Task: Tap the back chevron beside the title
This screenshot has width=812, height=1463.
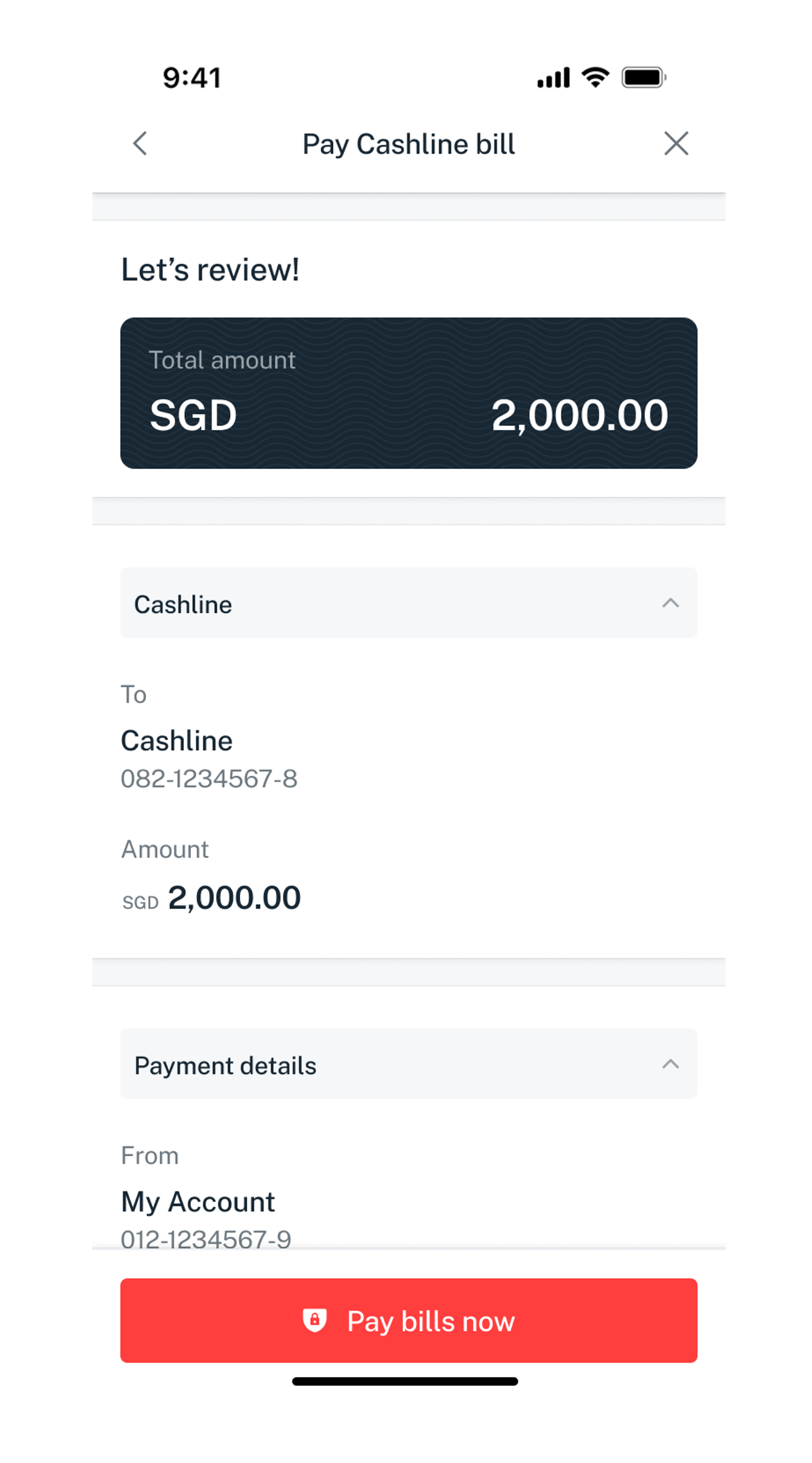Action: click(140, 144)
